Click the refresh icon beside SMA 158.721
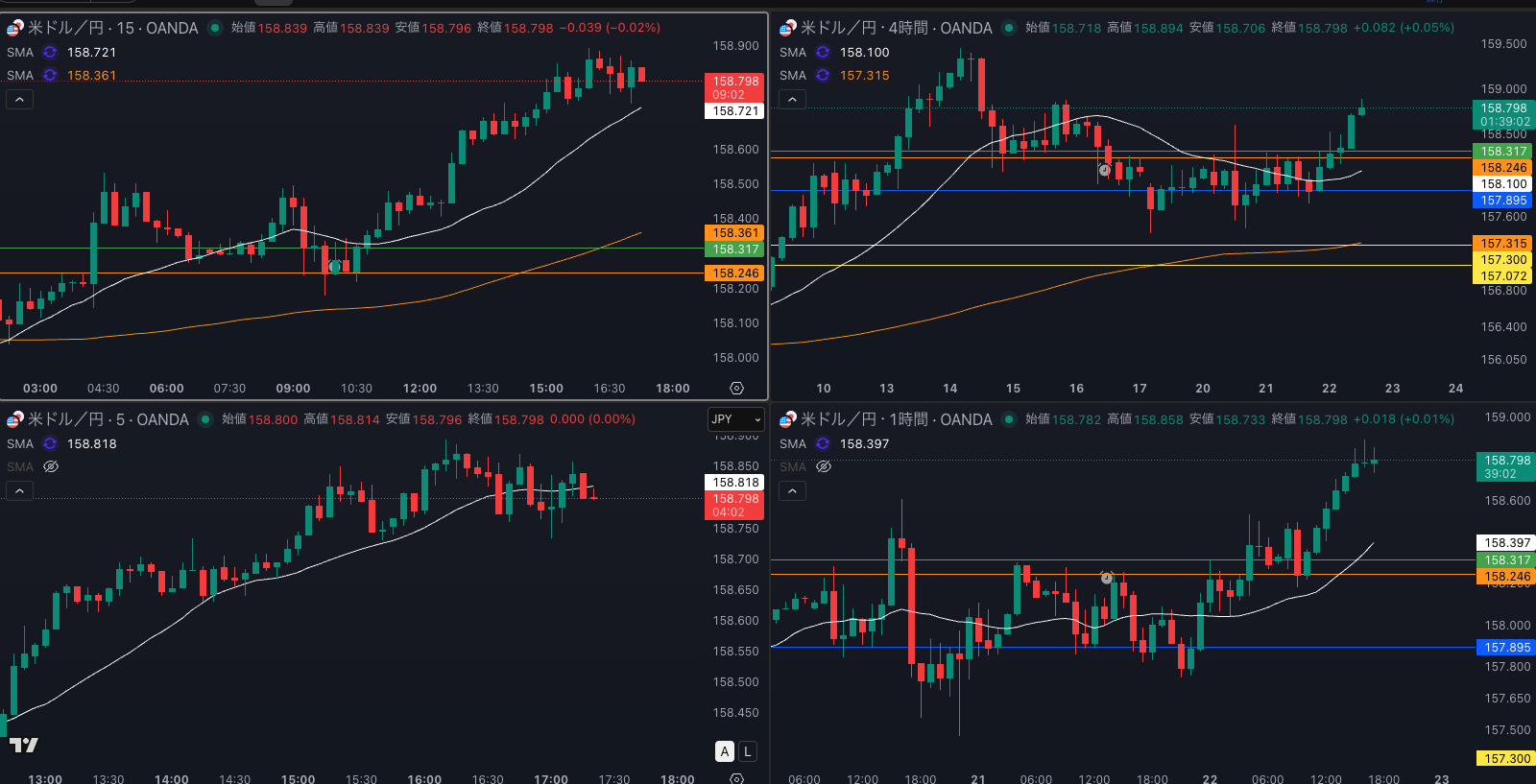This screenshot has height=784, width=1536. coord(50,53)
